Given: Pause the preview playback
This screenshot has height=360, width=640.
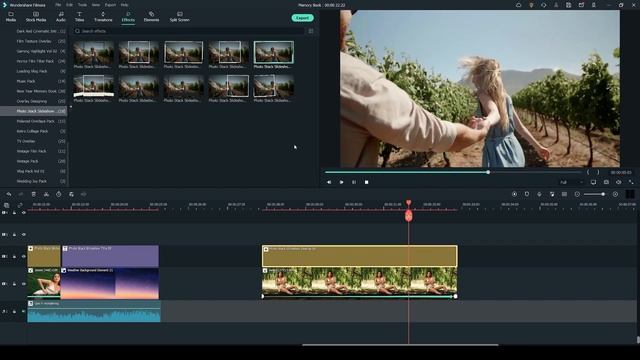Looking at the screenshot, I should pyautogui.click(x=354, y=182).
